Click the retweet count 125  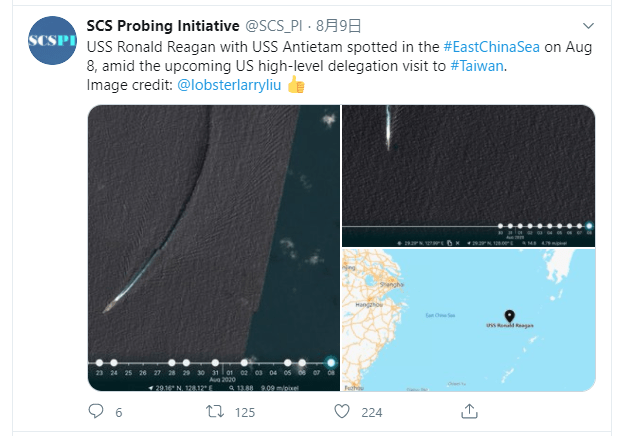pos(245,412)
